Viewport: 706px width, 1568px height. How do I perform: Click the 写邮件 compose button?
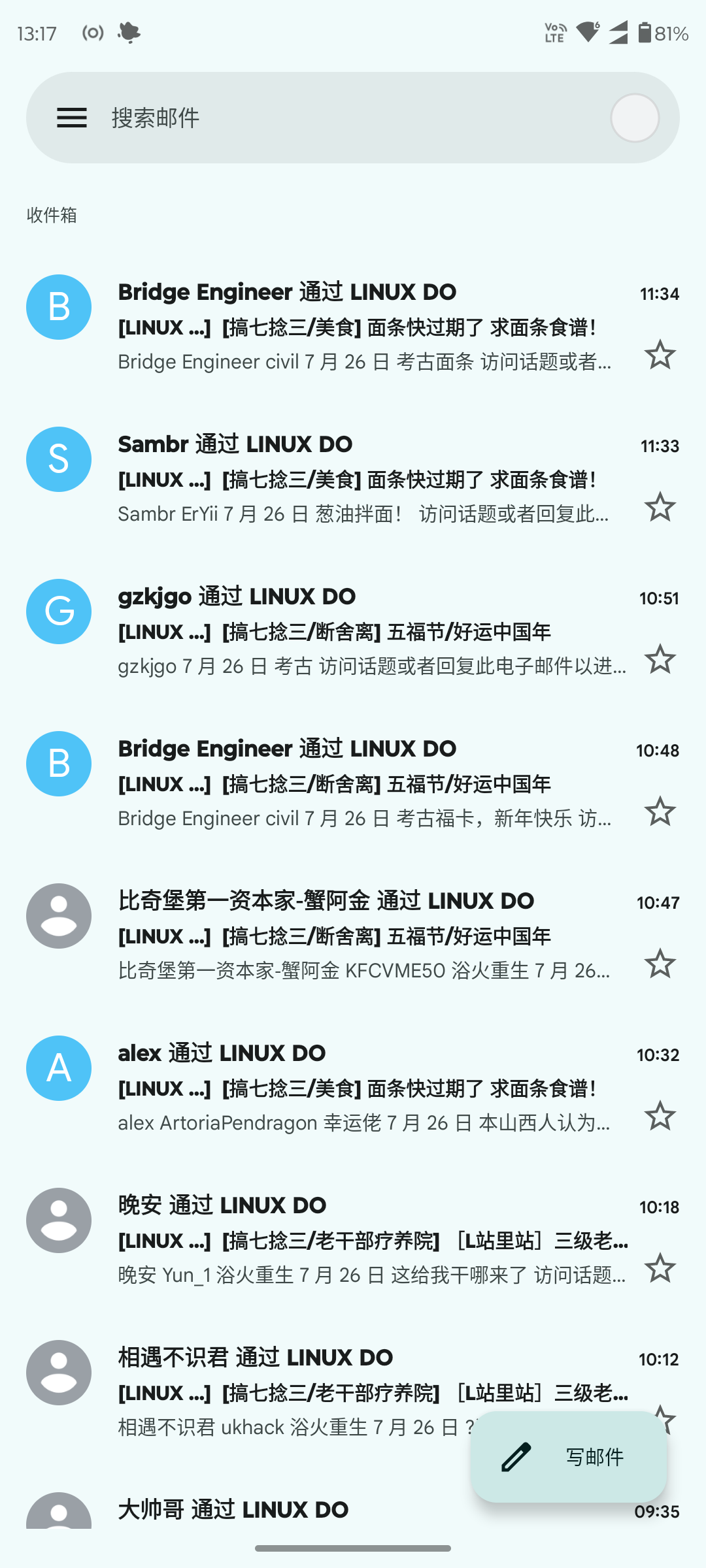[569, 1457]
